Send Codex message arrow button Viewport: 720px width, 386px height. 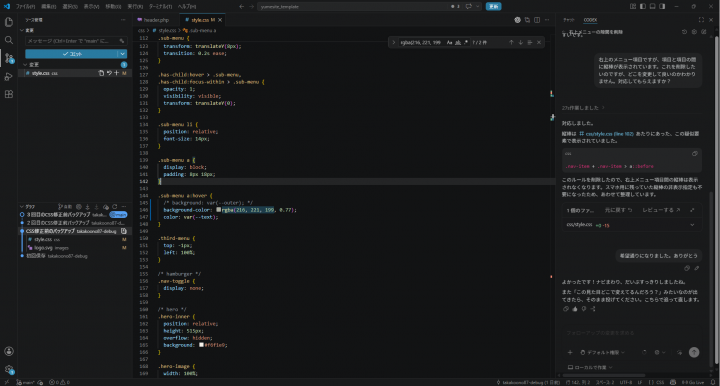(x=694, y=352)
